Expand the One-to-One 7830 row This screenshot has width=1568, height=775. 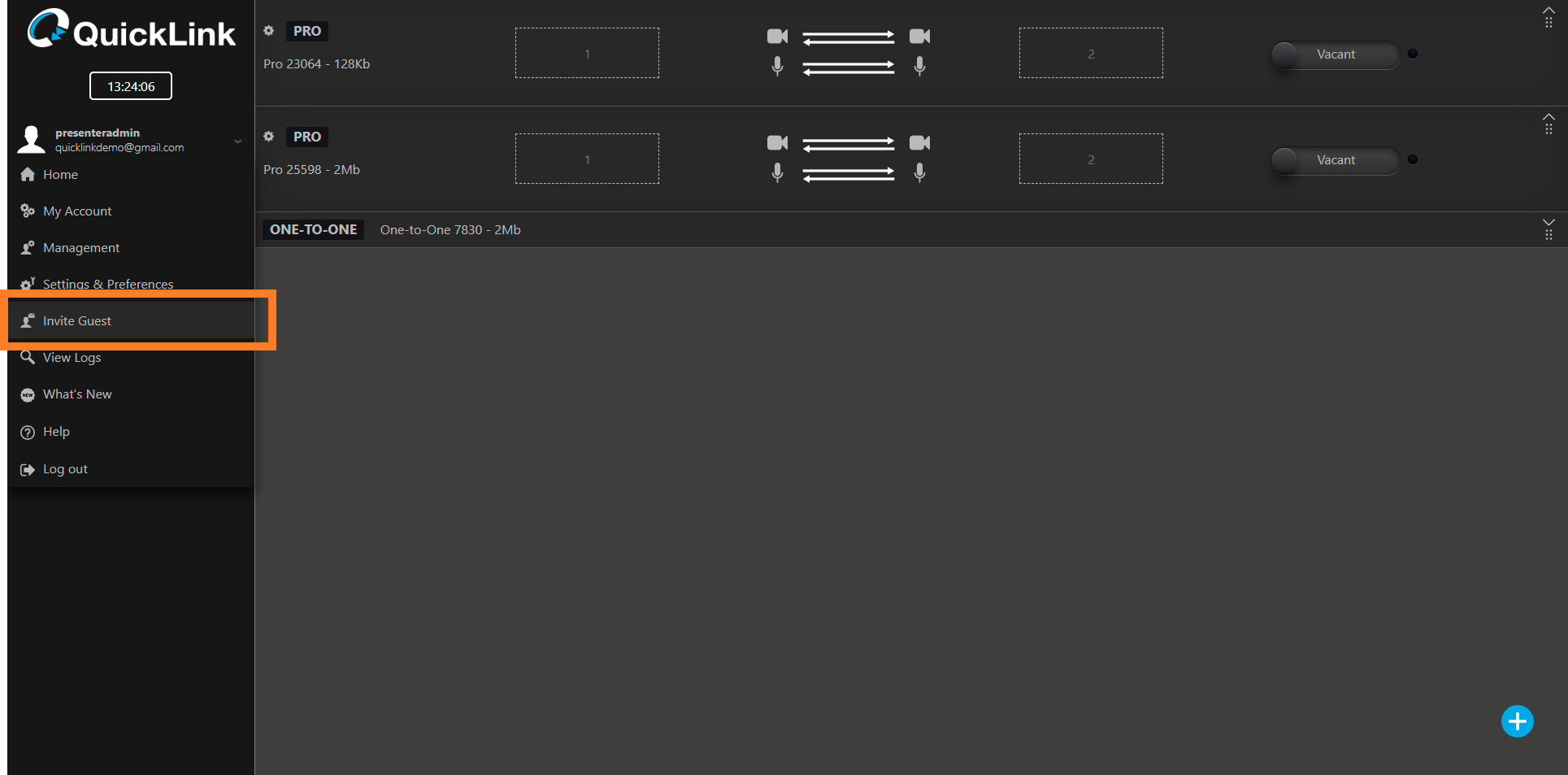pos(1548,222)
